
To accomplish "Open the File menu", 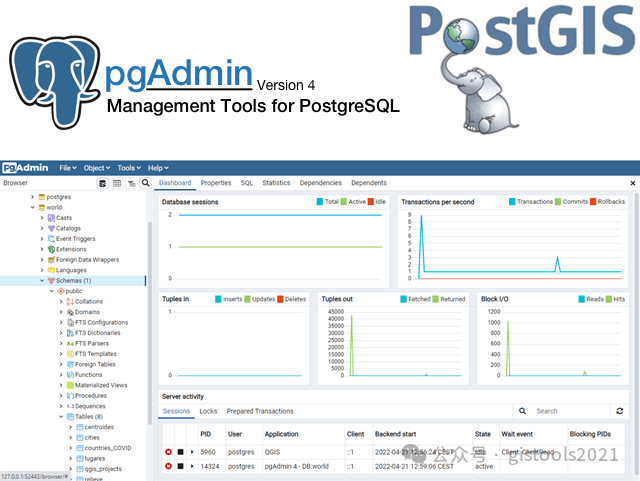I will (68, 168).
